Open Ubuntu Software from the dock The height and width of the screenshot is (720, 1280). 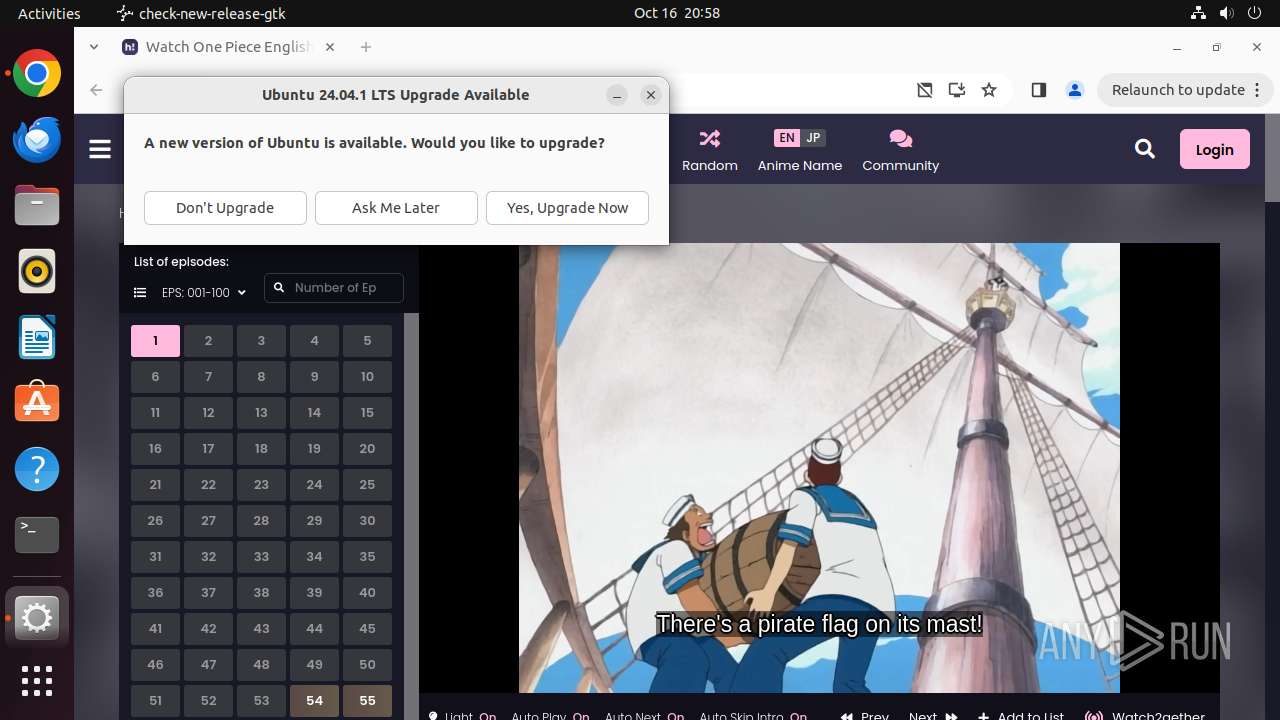click(37, 403)
